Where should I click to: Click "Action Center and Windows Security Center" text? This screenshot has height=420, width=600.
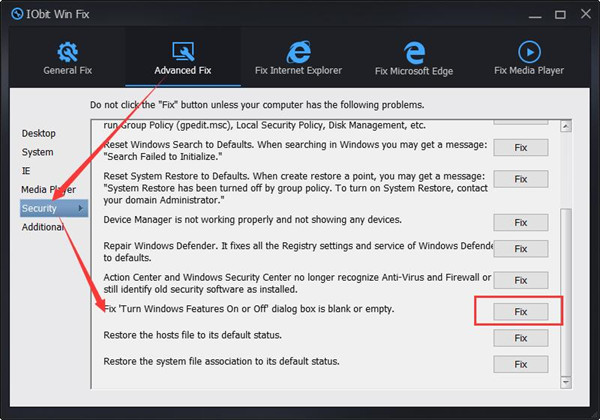(x=297, y=283)
